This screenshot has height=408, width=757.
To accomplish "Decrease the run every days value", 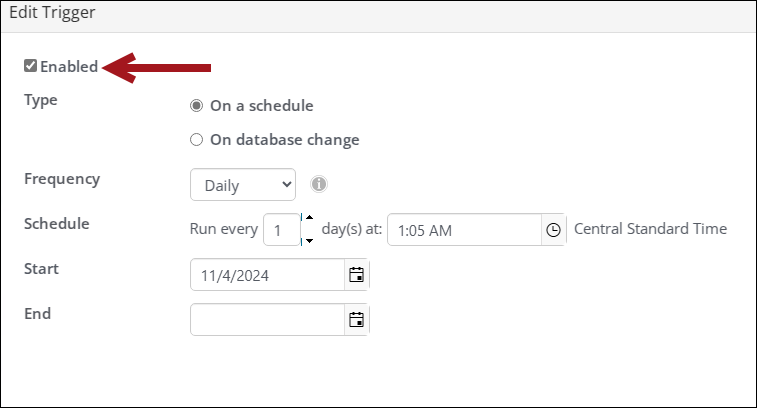I will pos(309,240).
